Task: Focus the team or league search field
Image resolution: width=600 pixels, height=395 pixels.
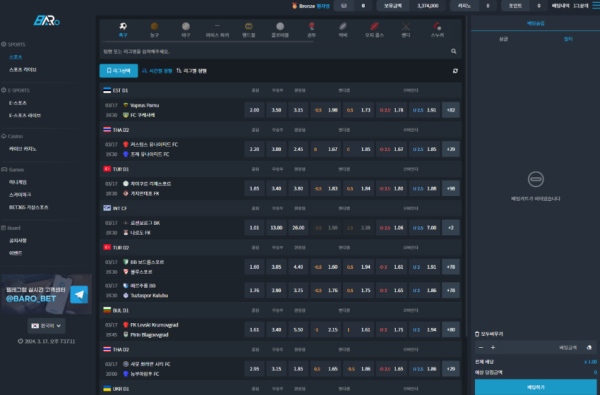Action: 276,51
